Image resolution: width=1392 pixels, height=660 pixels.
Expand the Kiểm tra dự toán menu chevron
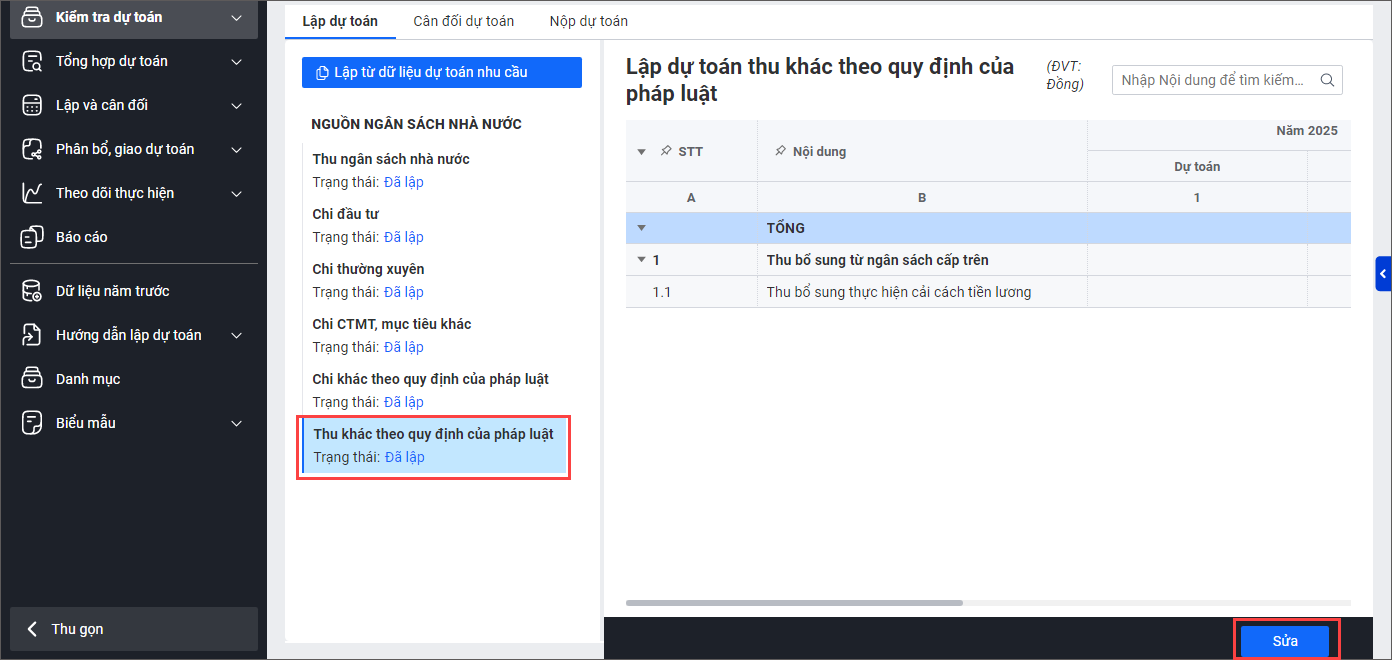236,17
